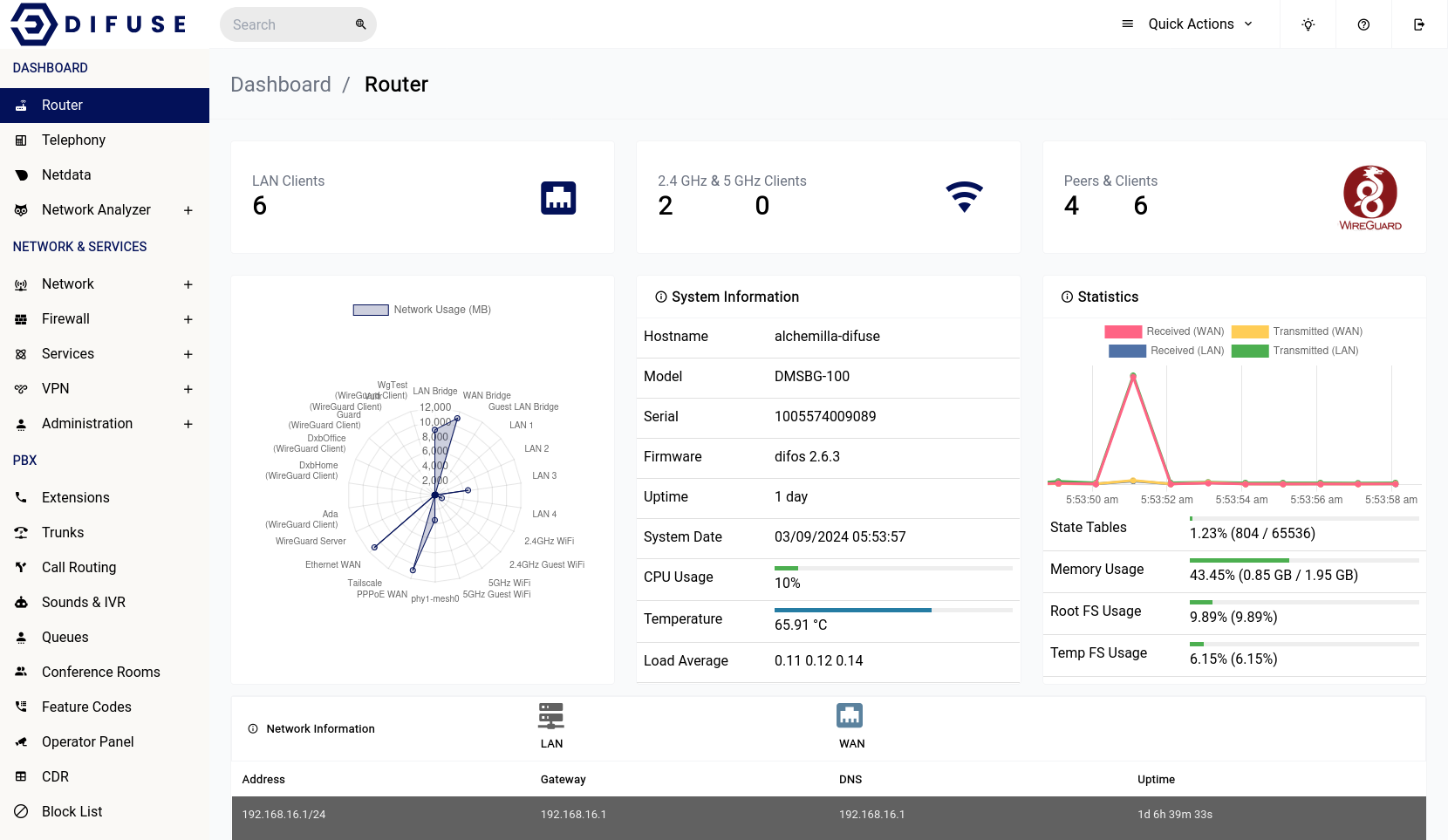Viewport: 1448px width, 840px height.
Task: Expand the VPN submenu plus
Action: tap(188, 389)
